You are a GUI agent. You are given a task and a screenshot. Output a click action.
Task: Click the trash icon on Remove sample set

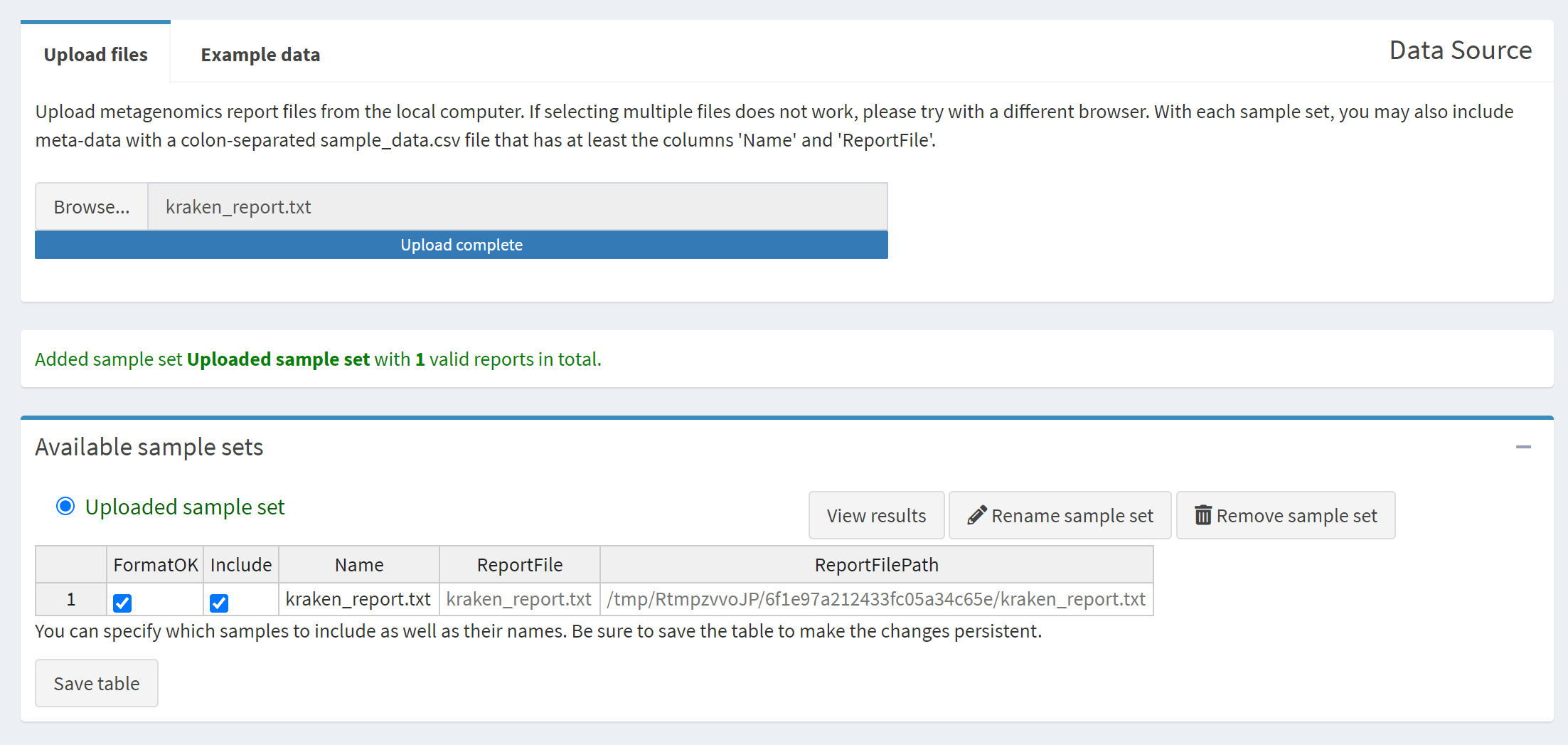1202,515
